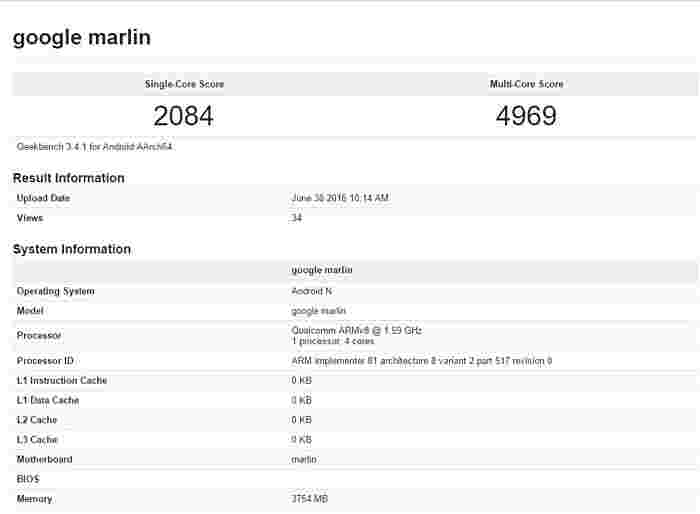Click the views count 34
The image size is (700, 514).
point(297,218)
